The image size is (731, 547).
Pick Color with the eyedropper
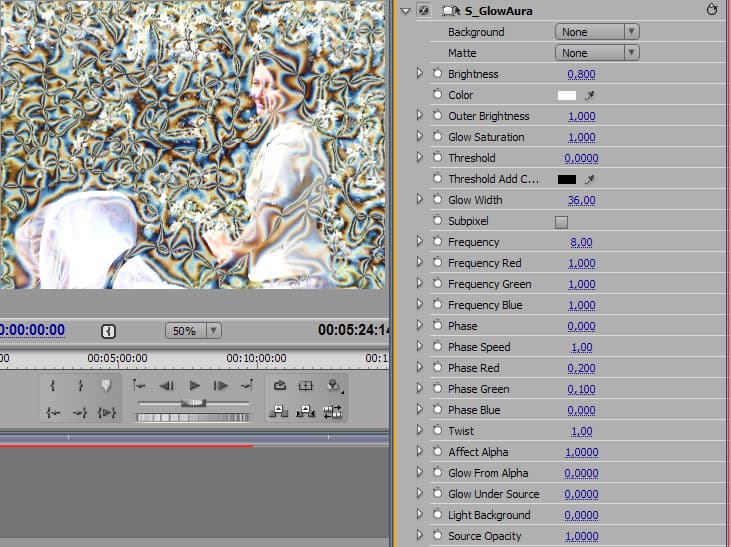coord(590,96)
